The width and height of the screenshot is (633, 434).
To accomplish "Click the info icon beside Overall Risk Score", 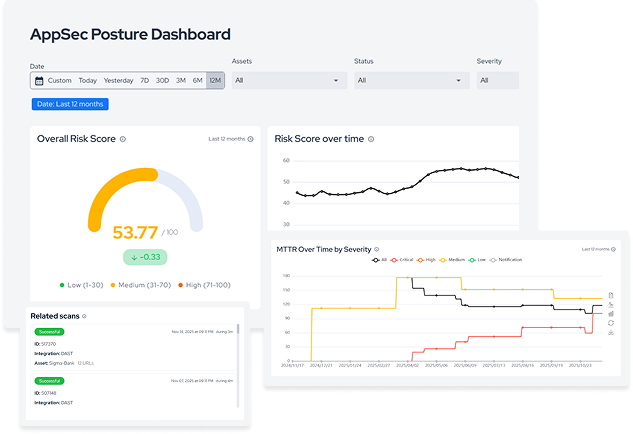I will pyautogui.click(x=123, y=139).
